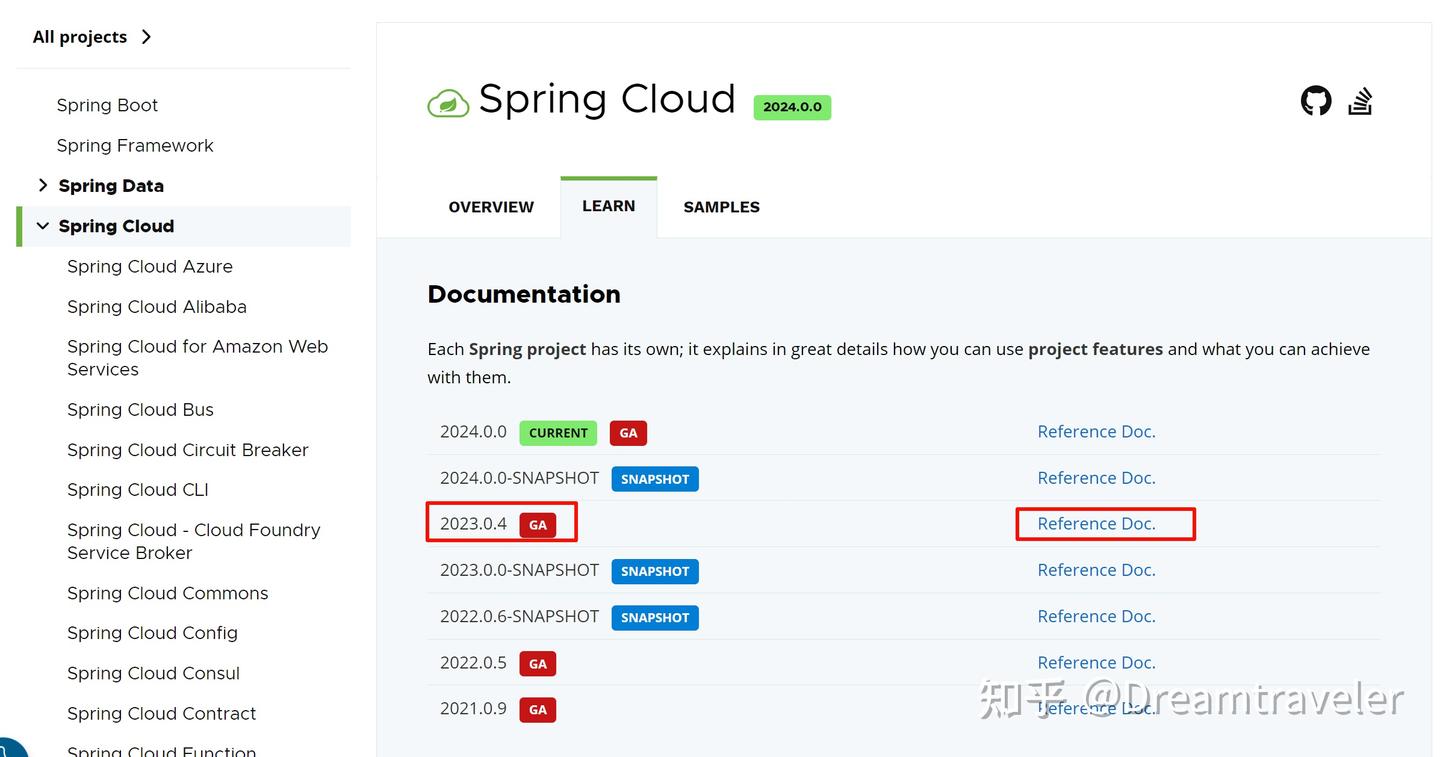The height and width of the screenshot is (757, 1440).
Task: Collapse the Spring Cloud section
Action: pos(42,226)
